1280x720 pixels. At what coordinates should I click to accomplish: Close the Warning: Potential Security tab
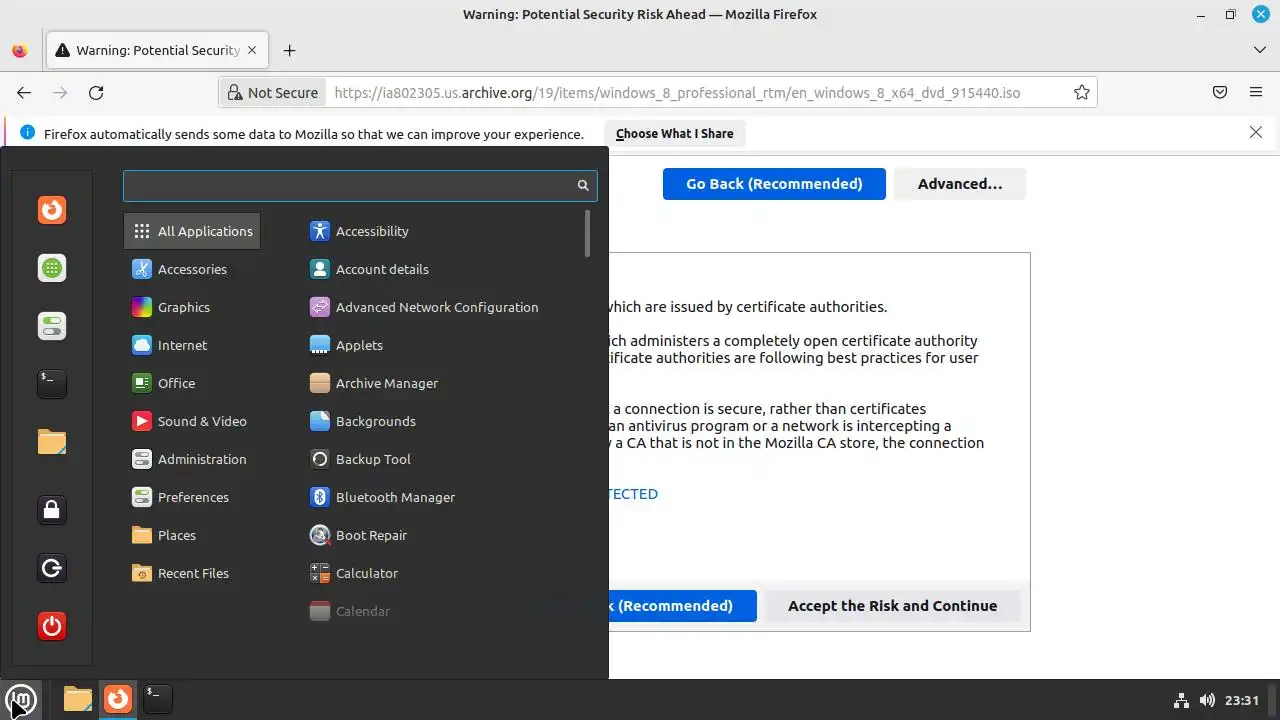pyautogui.click(x=252, y=50)
